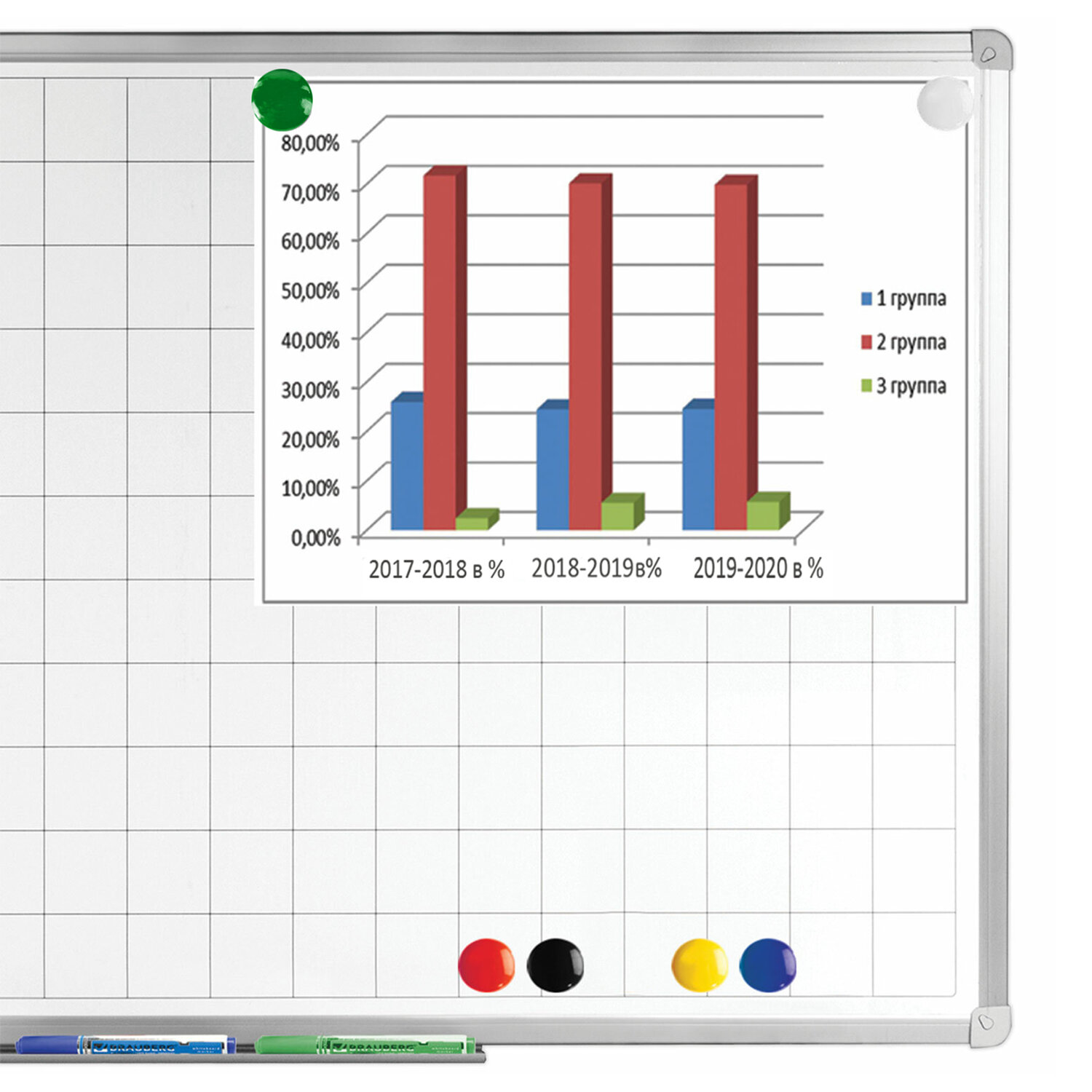Click the 80,00% y-axis label

pos(310,143)
